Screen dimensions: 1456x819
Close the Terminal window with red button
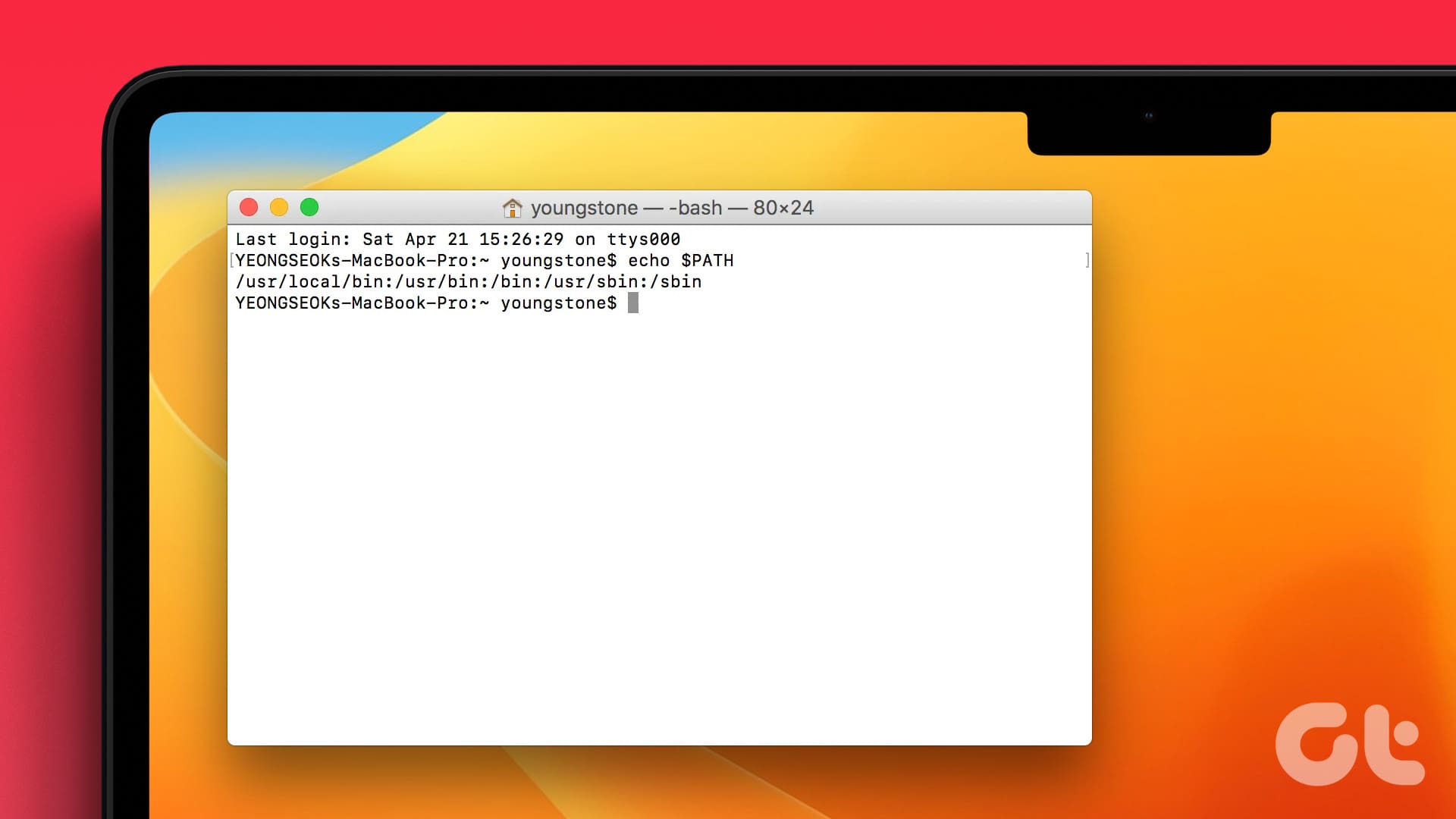pyautogui.click(x=249, y=207)
